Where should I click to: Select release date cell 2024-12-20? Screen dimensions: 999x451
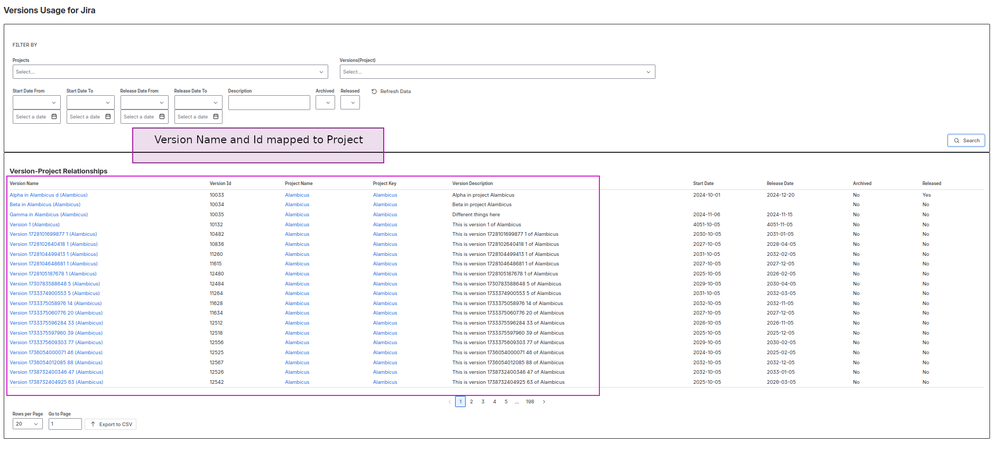(780, 195)
